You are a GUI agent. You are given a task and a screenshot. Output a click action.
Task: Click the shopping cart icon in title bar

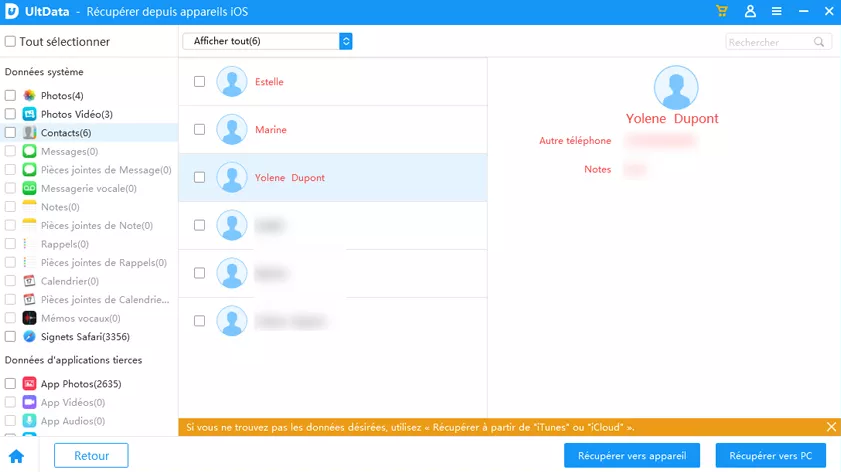[x=722, y=11]
